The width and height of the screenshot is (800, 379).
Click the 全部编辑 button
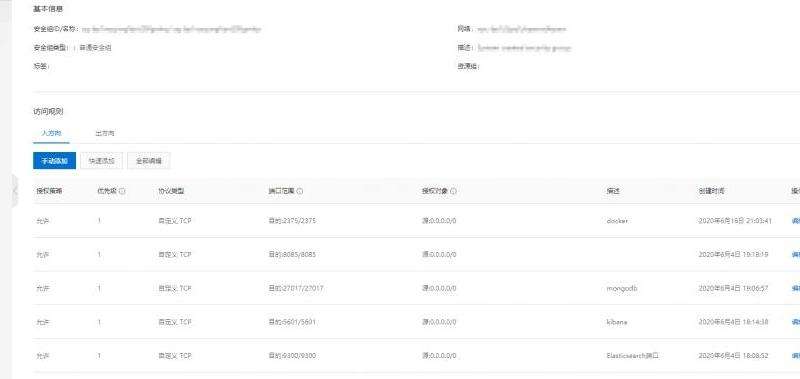[x=148, y=161]
